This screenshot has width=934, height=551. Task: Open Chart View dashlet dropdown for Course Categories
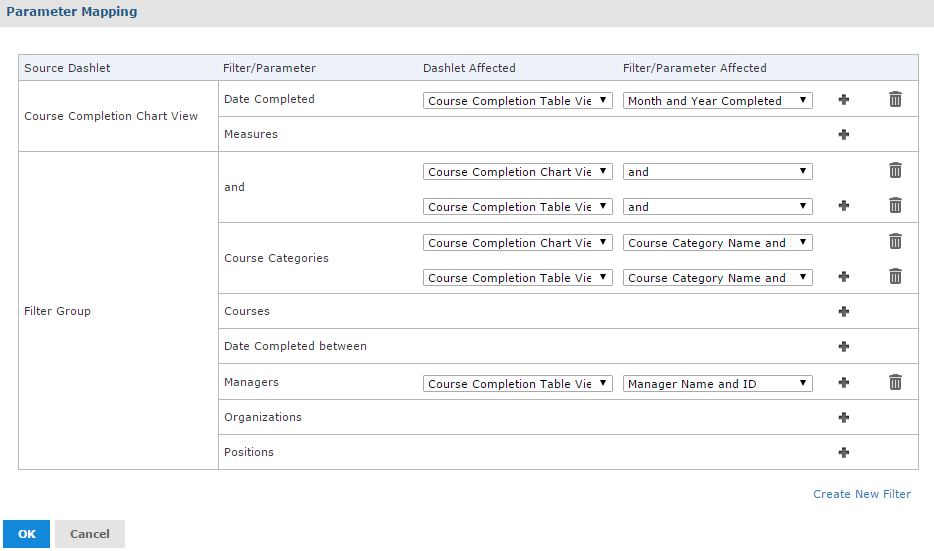[518, 242]
